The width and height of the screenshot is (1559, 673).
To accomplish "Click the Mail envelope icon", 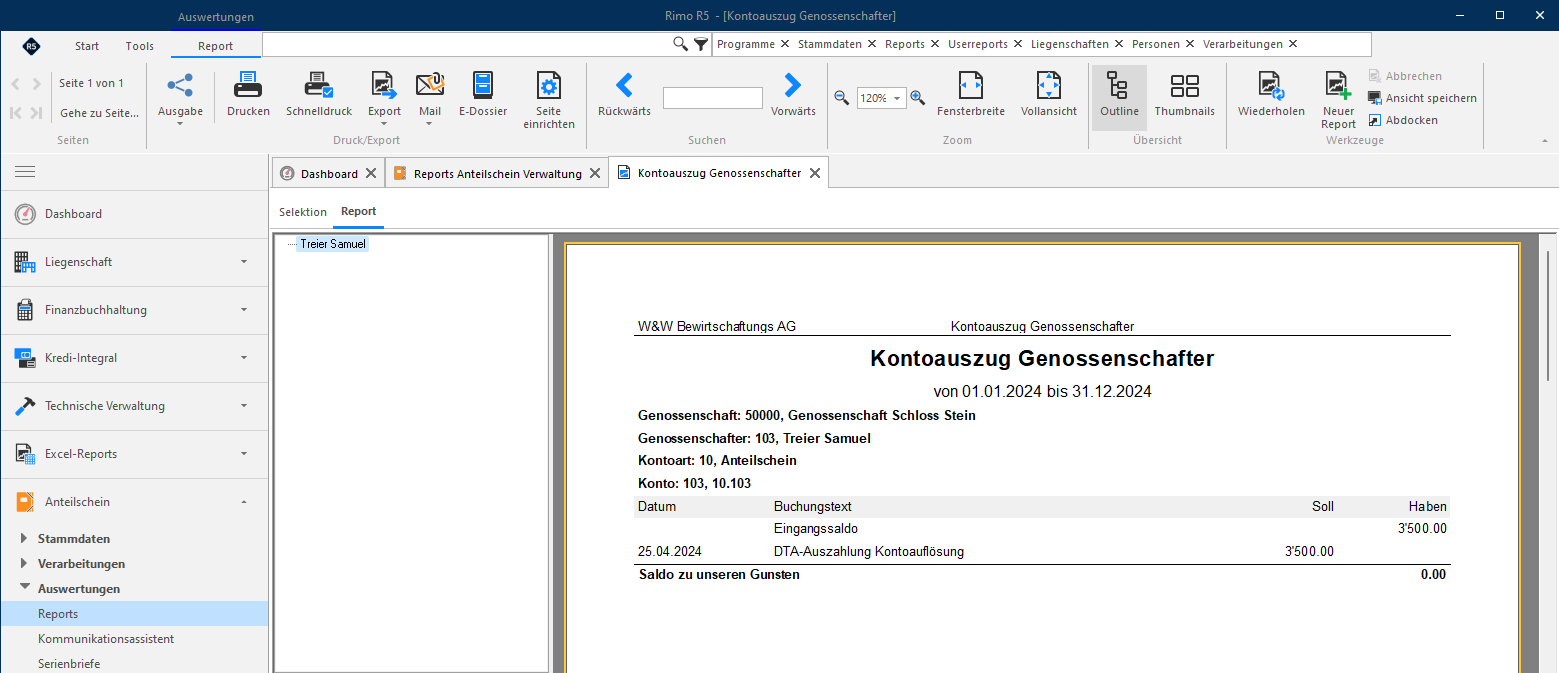I will (430, 85).
